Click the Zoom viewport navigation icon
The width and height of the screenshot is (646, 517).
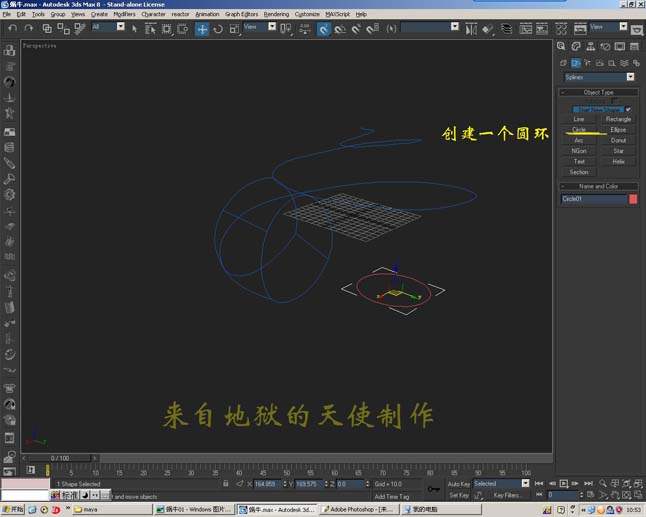pyautogui.click(x=603, y=483)
